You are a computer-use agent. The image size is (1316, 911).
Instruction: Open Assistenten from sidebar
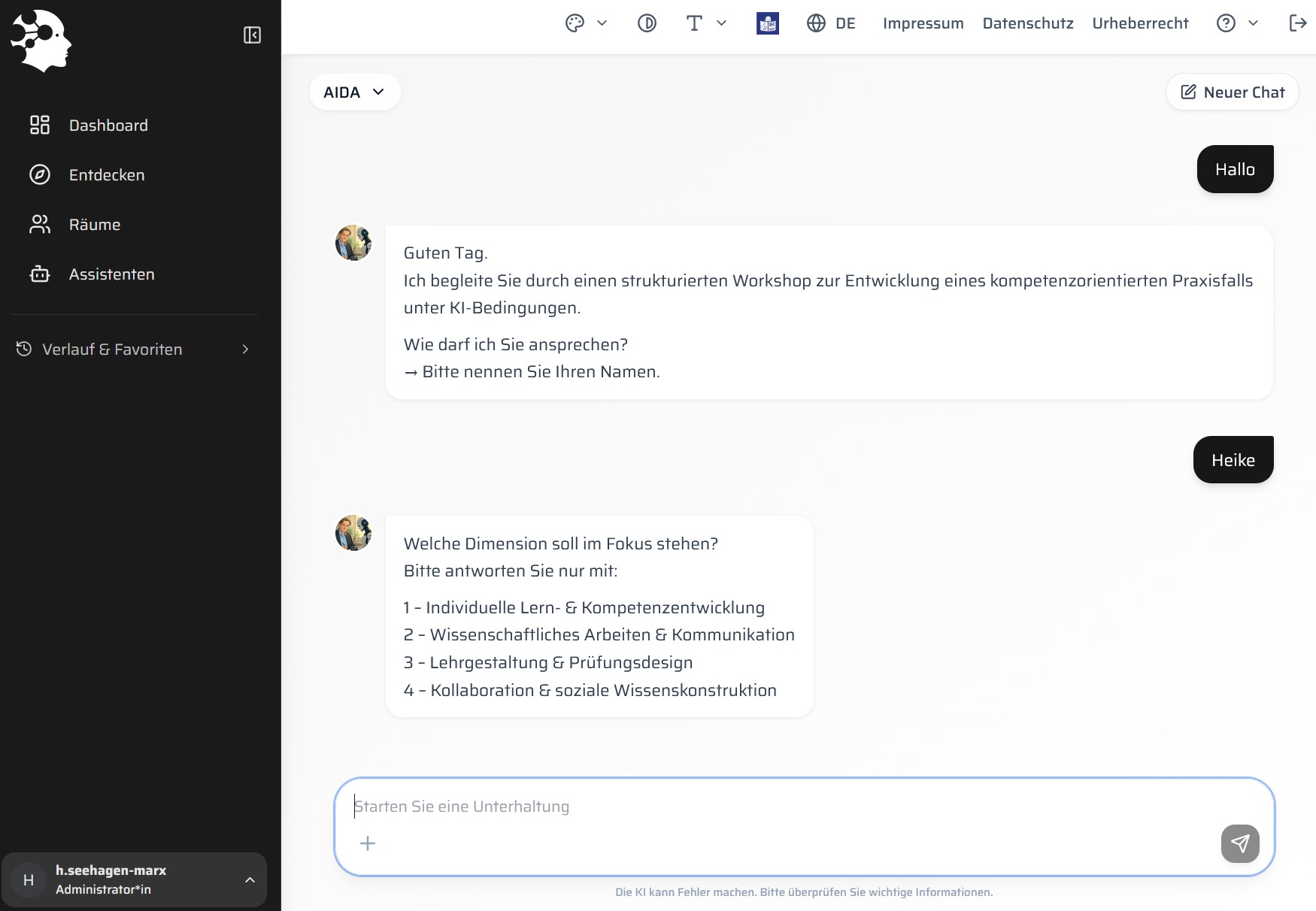(x=111, y=274)
